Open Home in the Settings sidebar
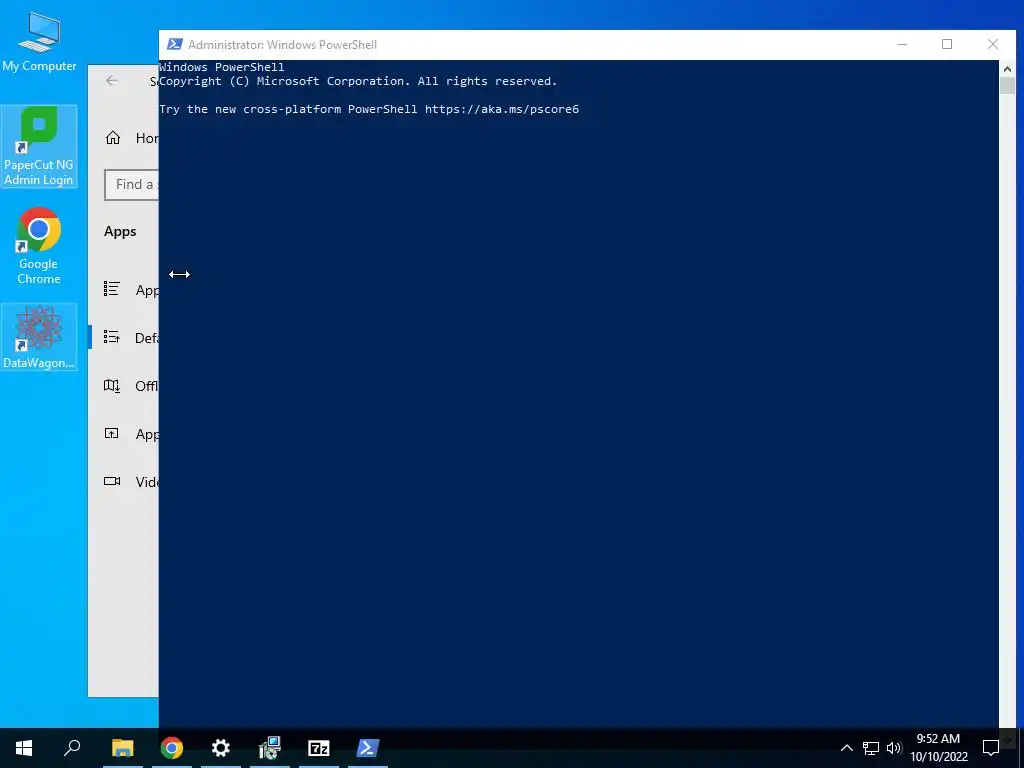This screenshot has width=1024, height=768. 131,138
